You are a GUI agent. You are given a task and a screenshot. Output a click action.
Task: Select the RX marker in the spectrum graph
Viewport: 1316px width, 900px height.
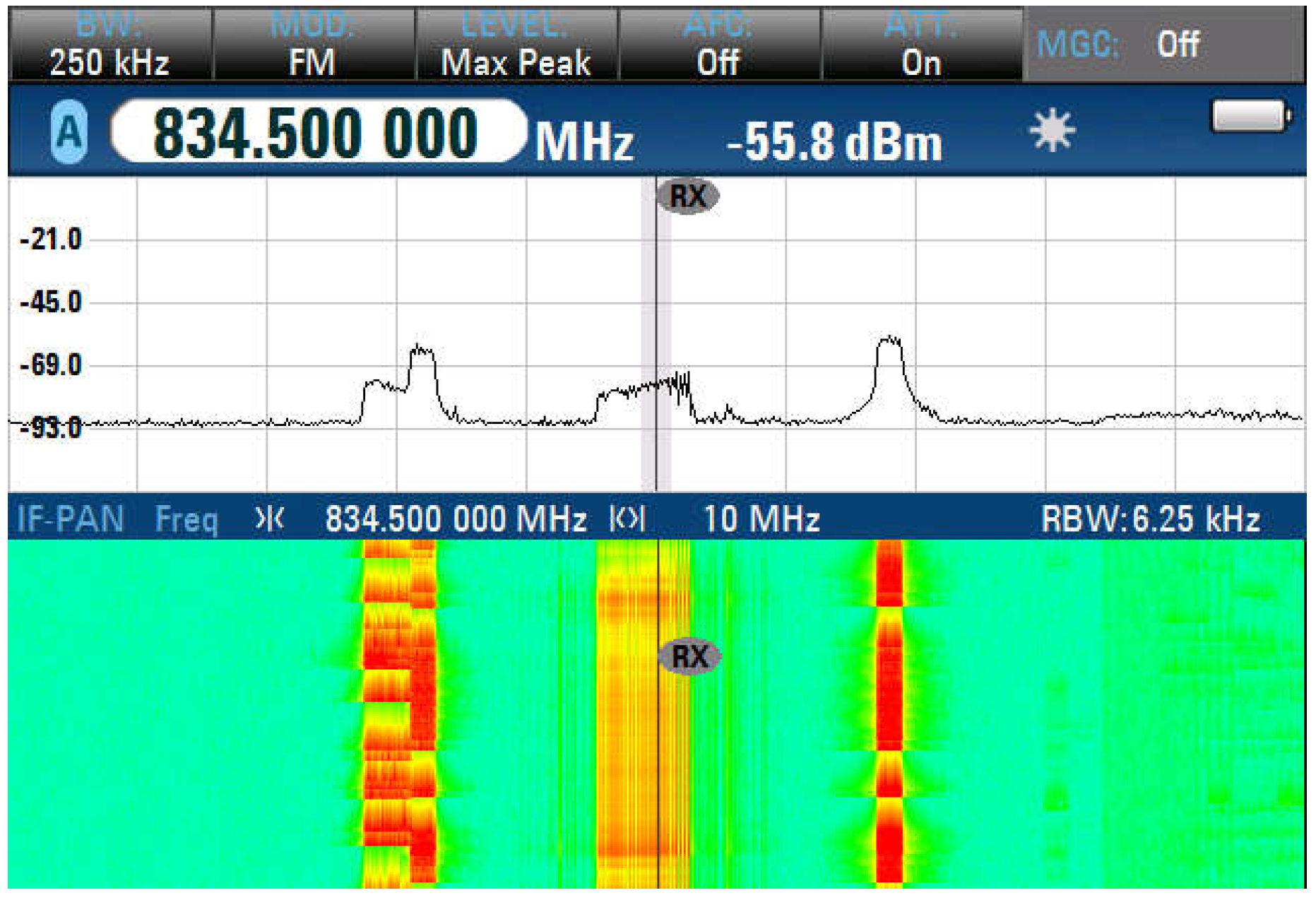[x=687, y=196]
